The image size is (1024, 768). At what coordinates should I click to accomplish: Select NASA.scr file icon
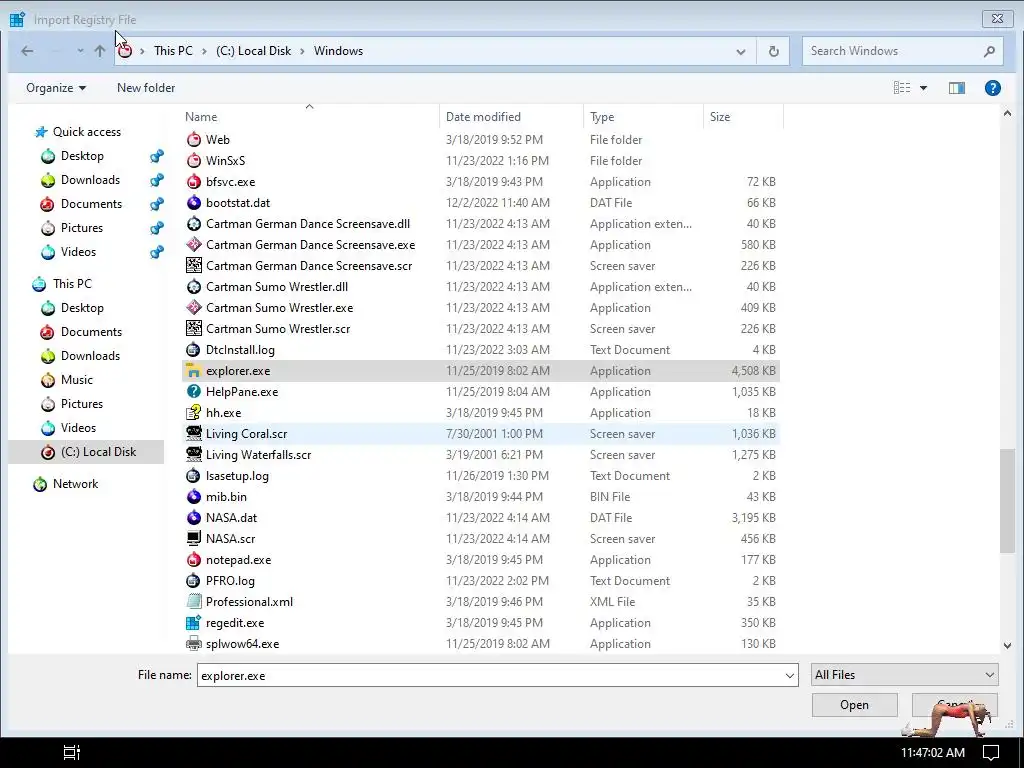(x=194, y=539)
